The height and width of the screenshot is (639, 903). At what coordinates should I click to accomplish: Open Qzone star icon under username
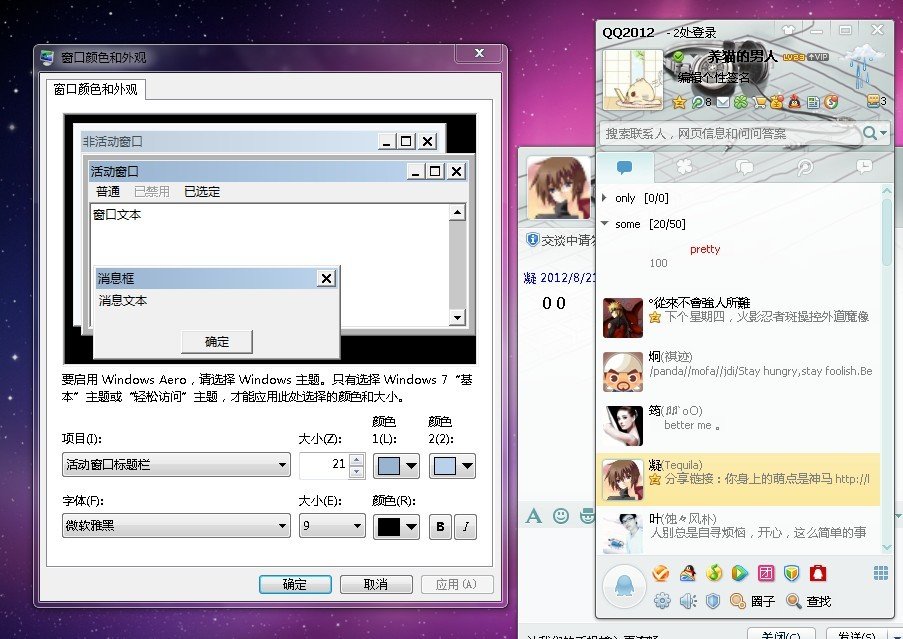(679, 102)
